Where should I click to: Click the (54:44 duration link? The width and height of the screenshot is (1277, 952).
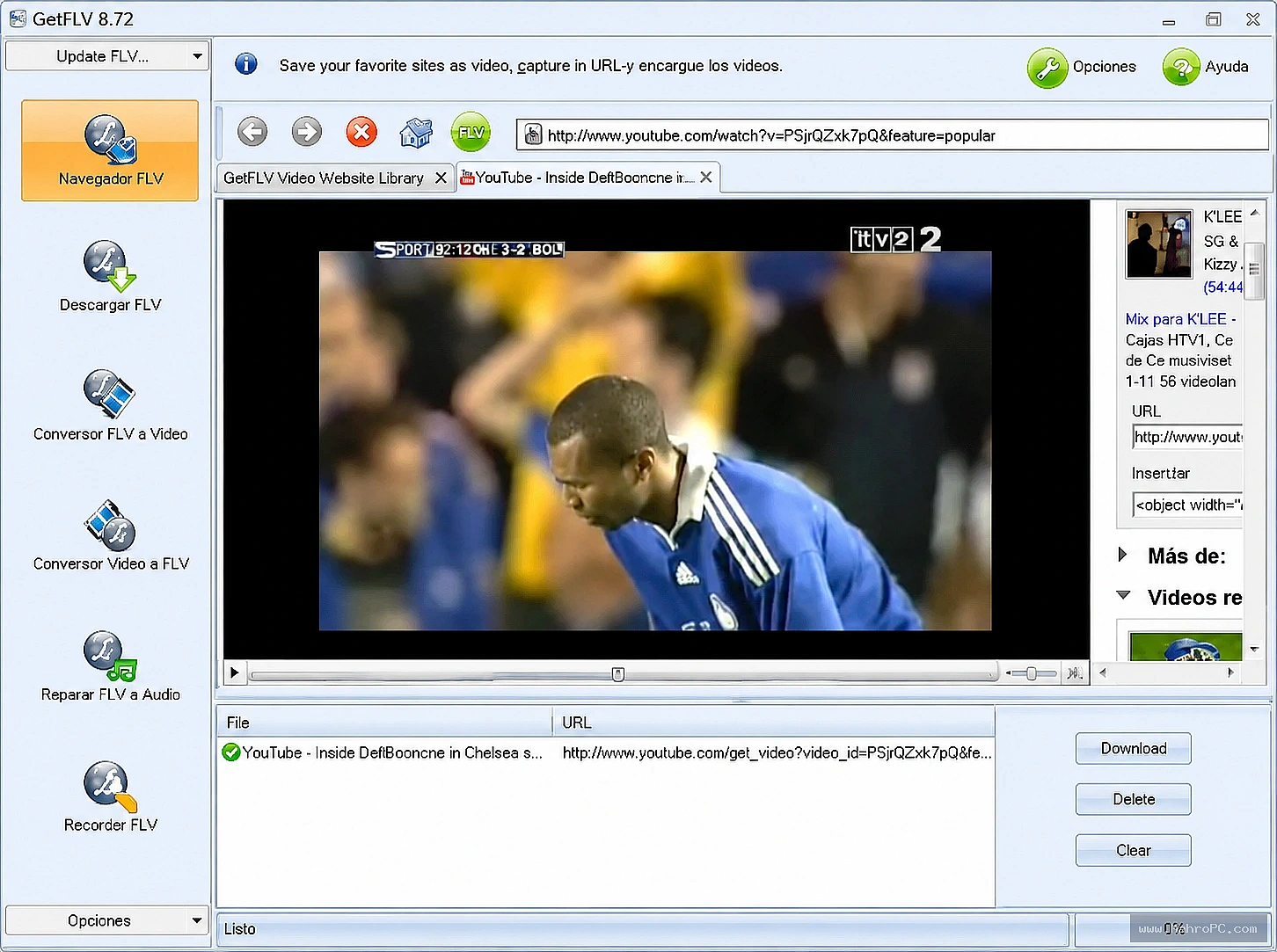[x=1222, y=287]
